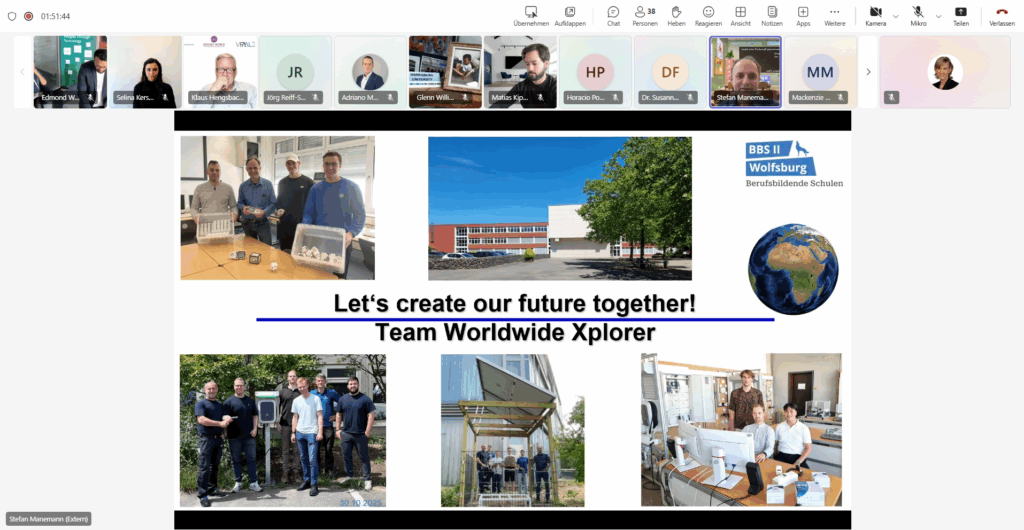Click Übernehmen to take control
Screen dimensions: 1024x530
(531, 16)
